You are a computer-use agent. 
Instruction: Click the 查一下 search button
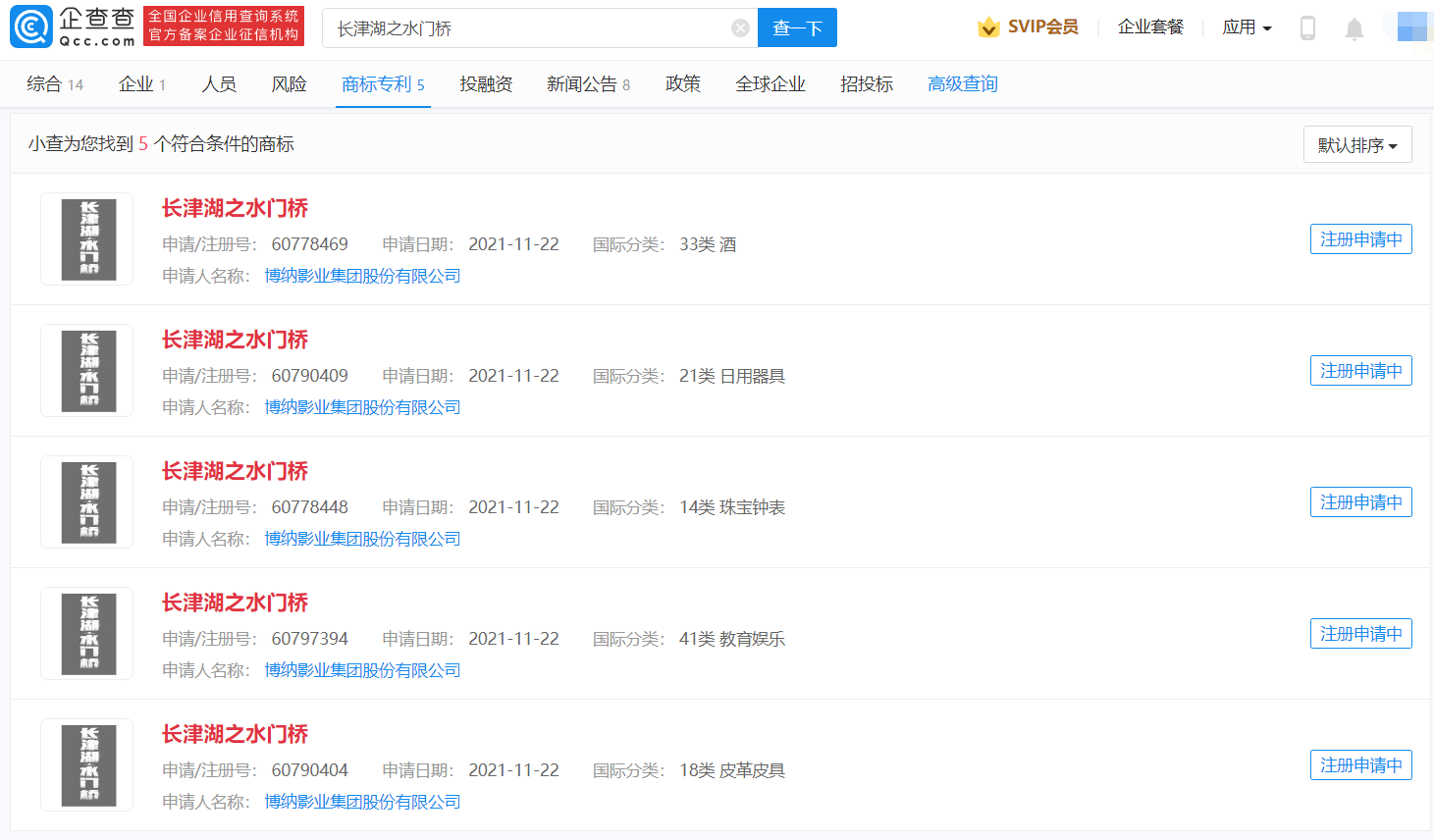[x=796, y=27]
